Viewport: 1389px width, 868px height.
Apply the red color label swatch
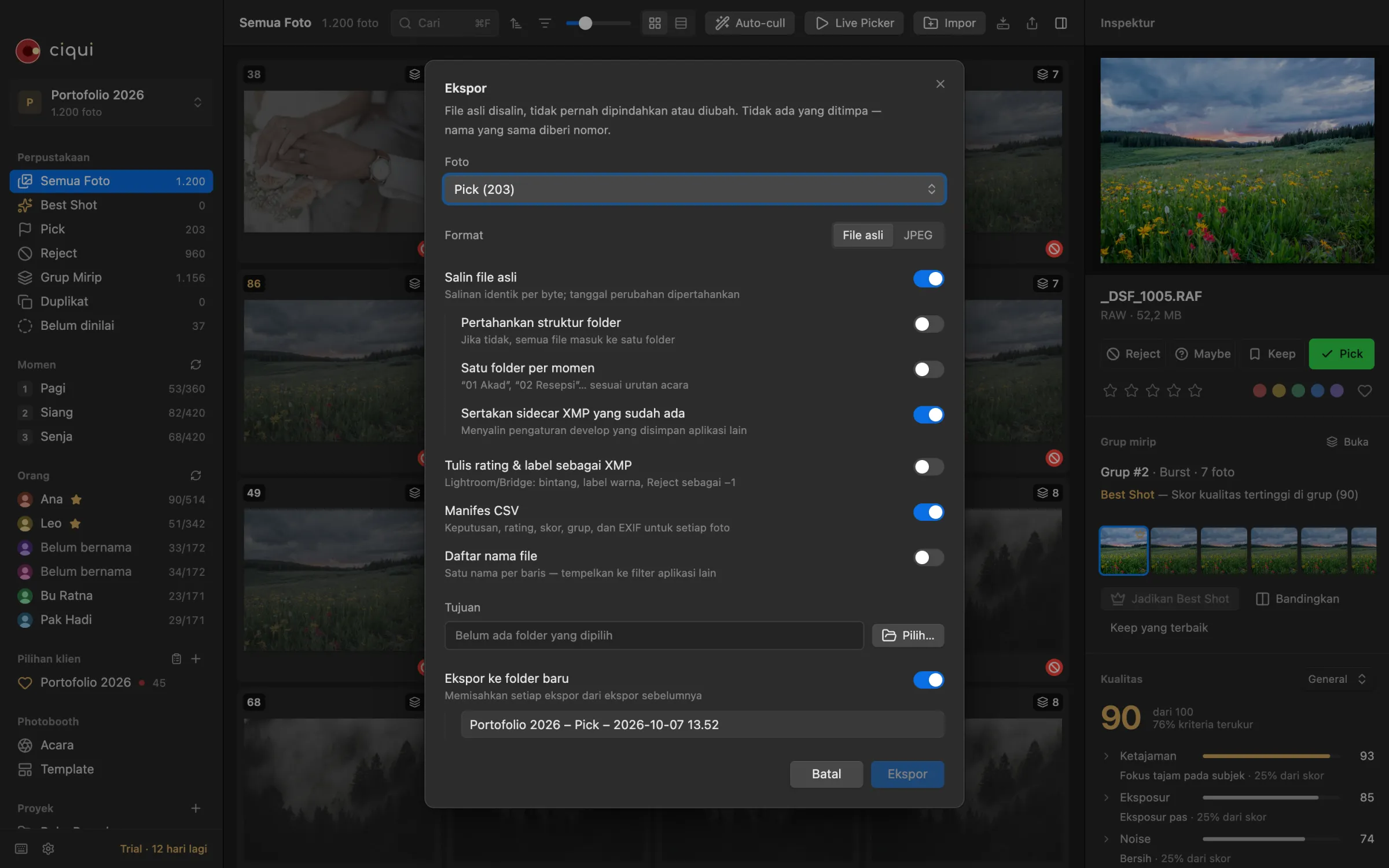pyautogui.click(x=1259, y=391)
